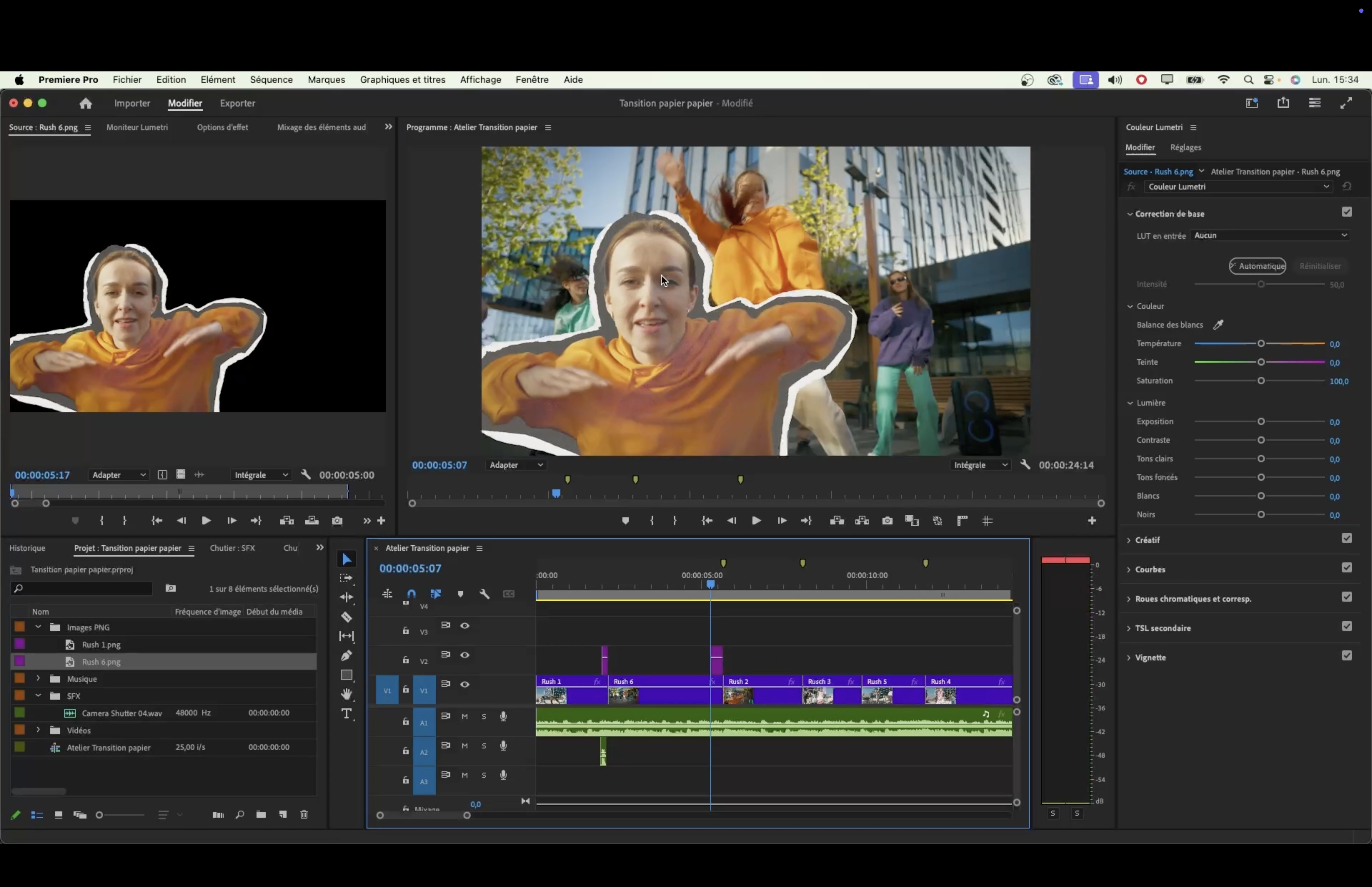Click the Saturation slider handle
This screenshot has height=887, width=1372.
pyautogui.click(x=1261, y=381)
